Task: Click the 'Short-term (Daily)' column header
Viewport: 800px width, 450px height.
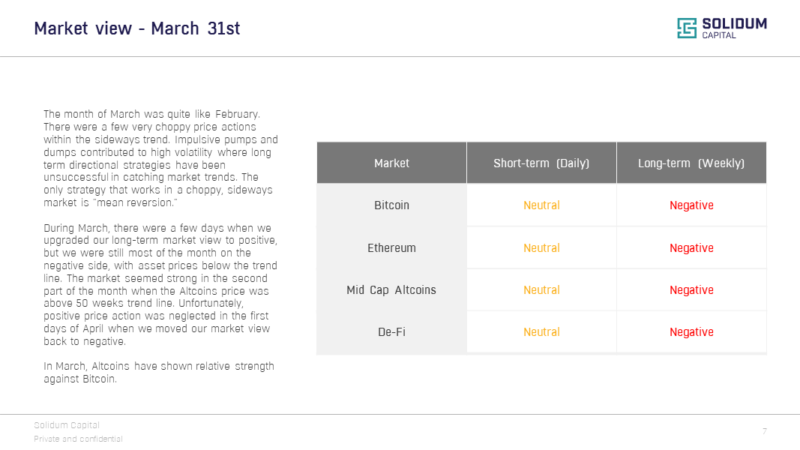Action: tap(541, 163)
